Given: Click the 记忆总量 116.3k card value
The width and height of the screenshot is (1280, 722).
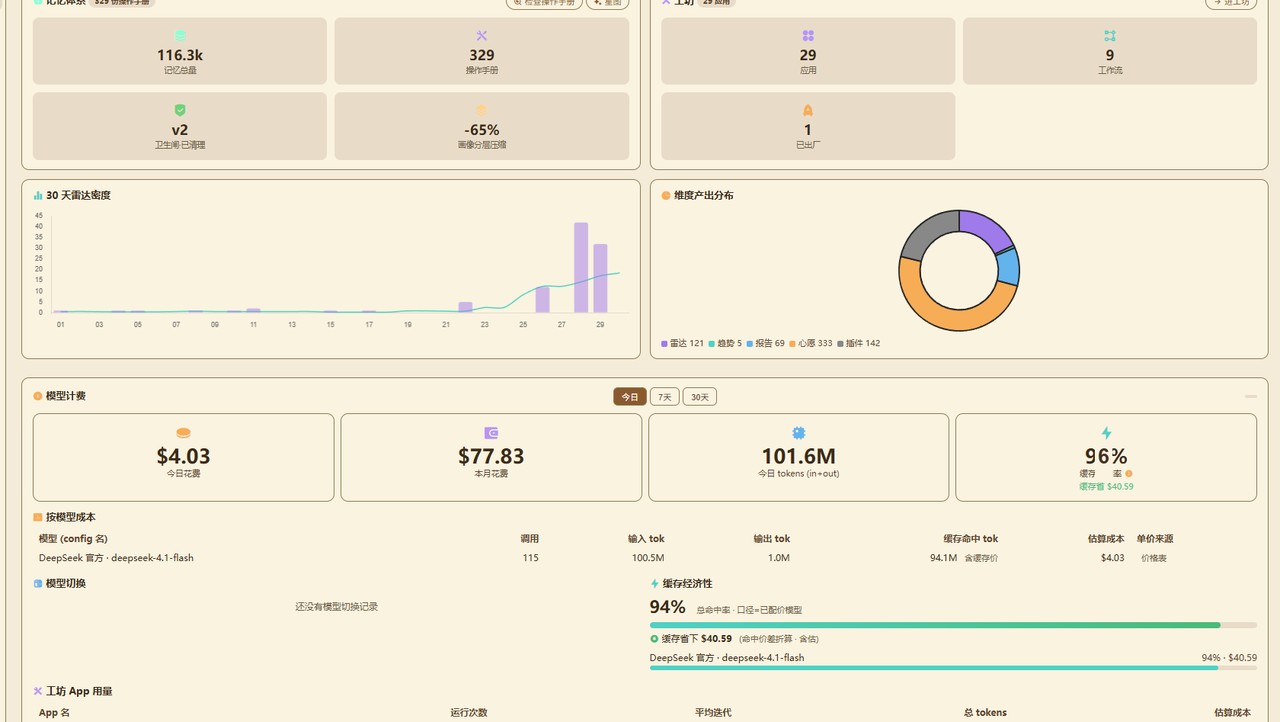Looking at the screenshot, I should (x=180, y=55).
